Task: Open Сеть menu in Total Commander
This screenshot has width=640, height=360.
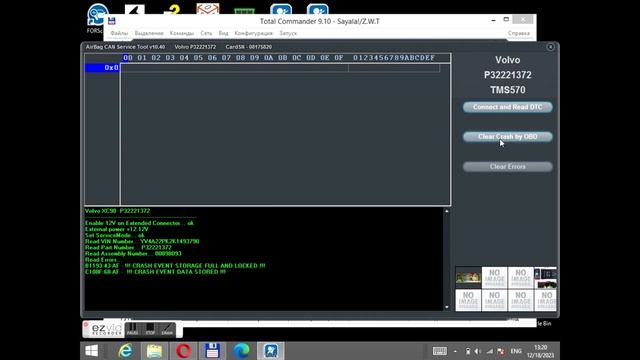Action: point(206,33)
